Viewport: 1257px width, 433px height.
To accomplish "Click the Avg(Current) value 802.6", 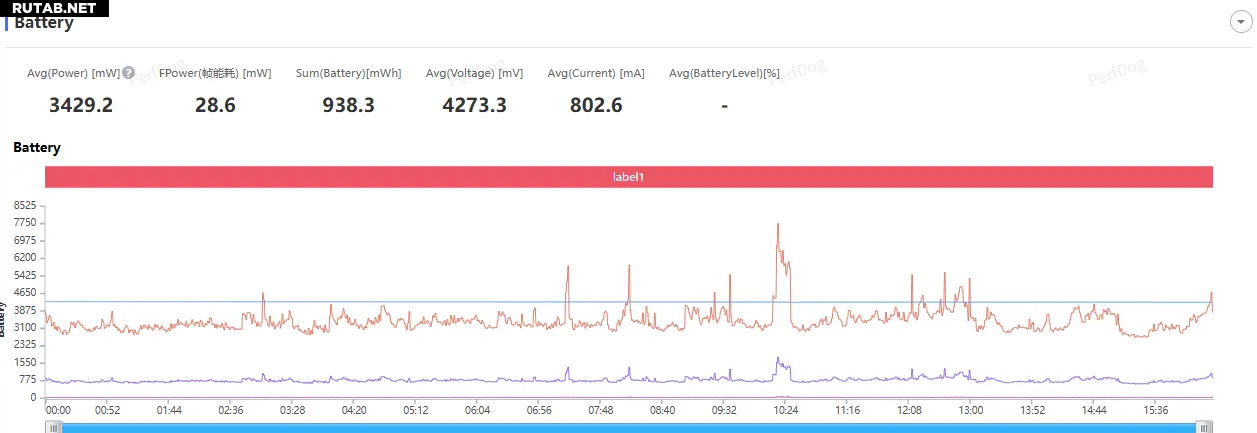I will (x=596, y=105).
